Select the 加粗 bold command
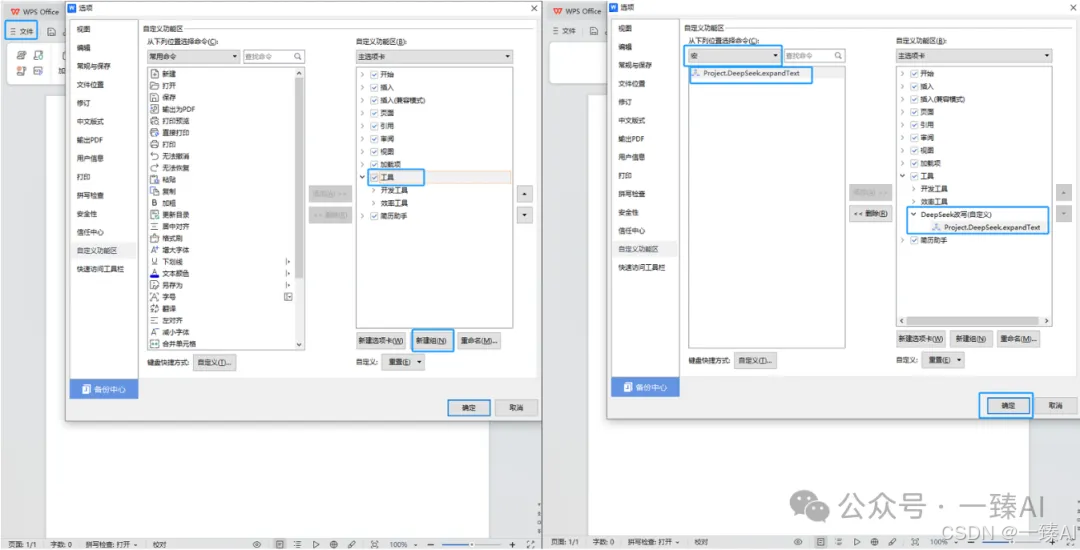Screen dimensions: 1080x550 tap(168, 202)
